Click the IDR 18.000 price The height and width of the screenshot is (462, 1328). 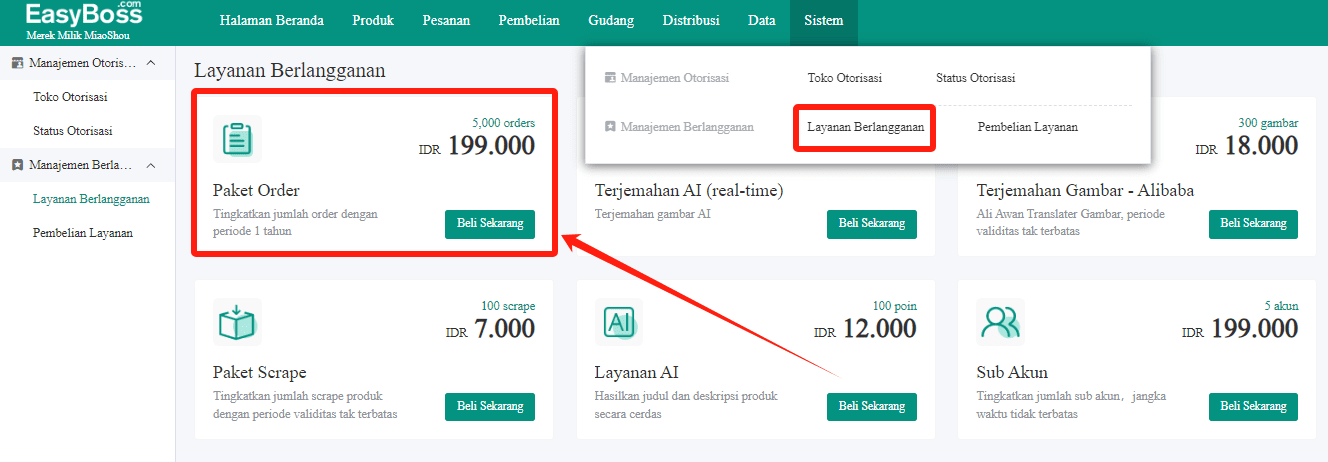[x=1246, y=146]
